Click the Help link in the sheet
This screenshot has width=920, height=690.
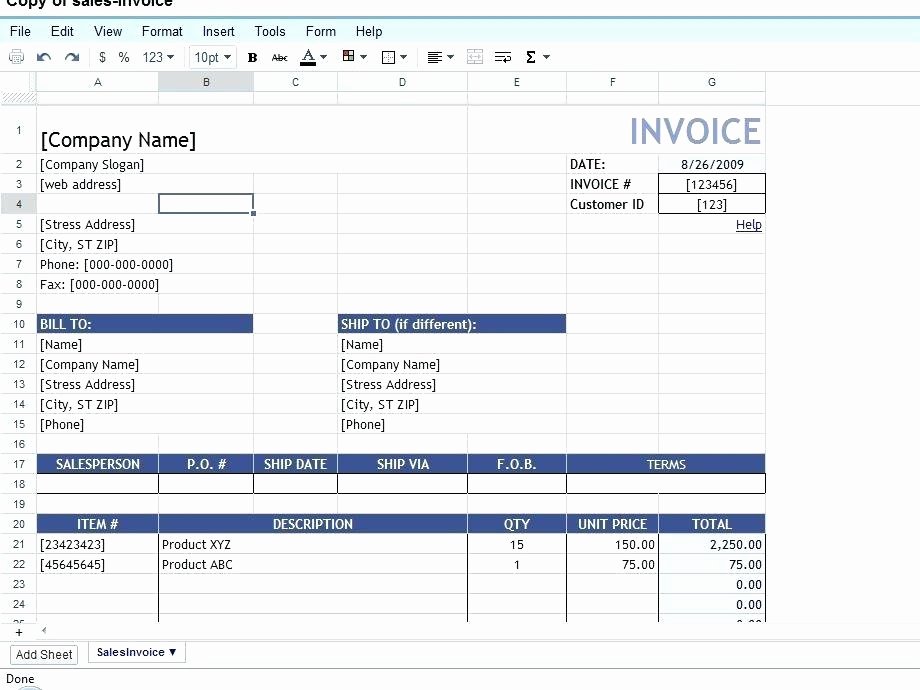(749, 225)
